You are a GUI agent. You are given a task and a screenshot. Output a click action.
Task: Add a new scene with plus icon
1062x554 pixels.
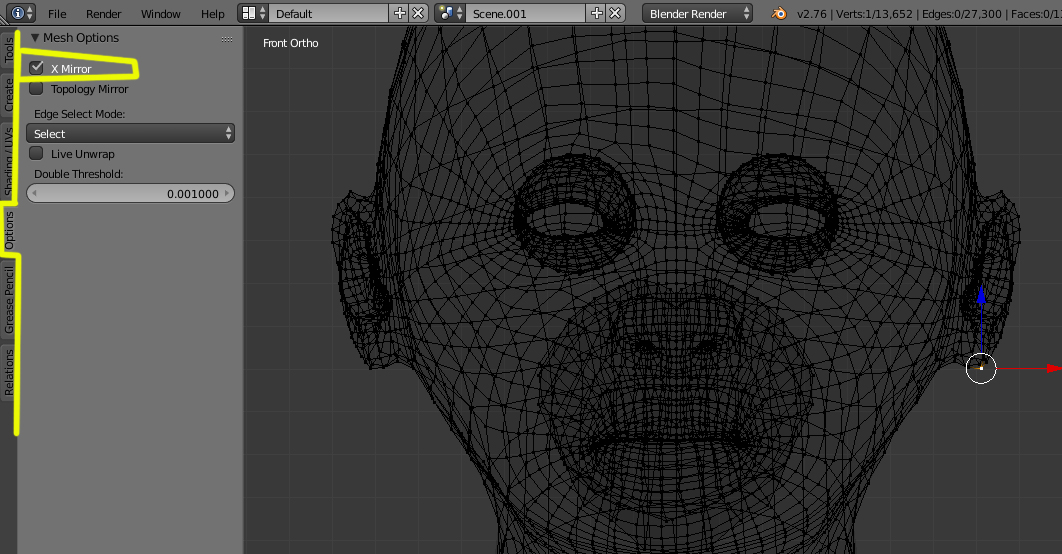pyautogui.click(x=597, y=13)
